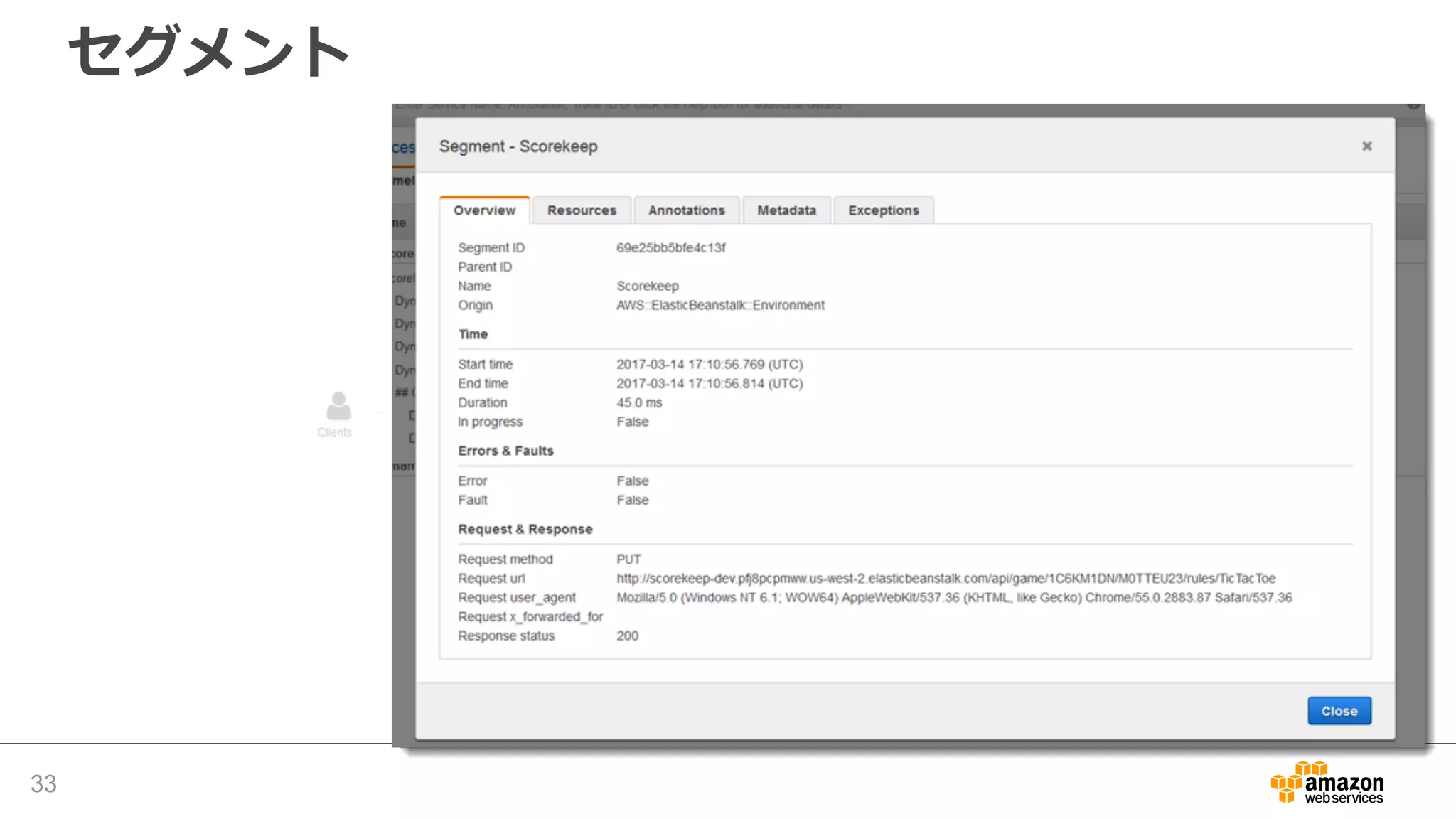This screenshot has width=1456, height=819.
Task: Click the Start time value ending 56.769 (UTC)
Action: [x=710, y=364]
